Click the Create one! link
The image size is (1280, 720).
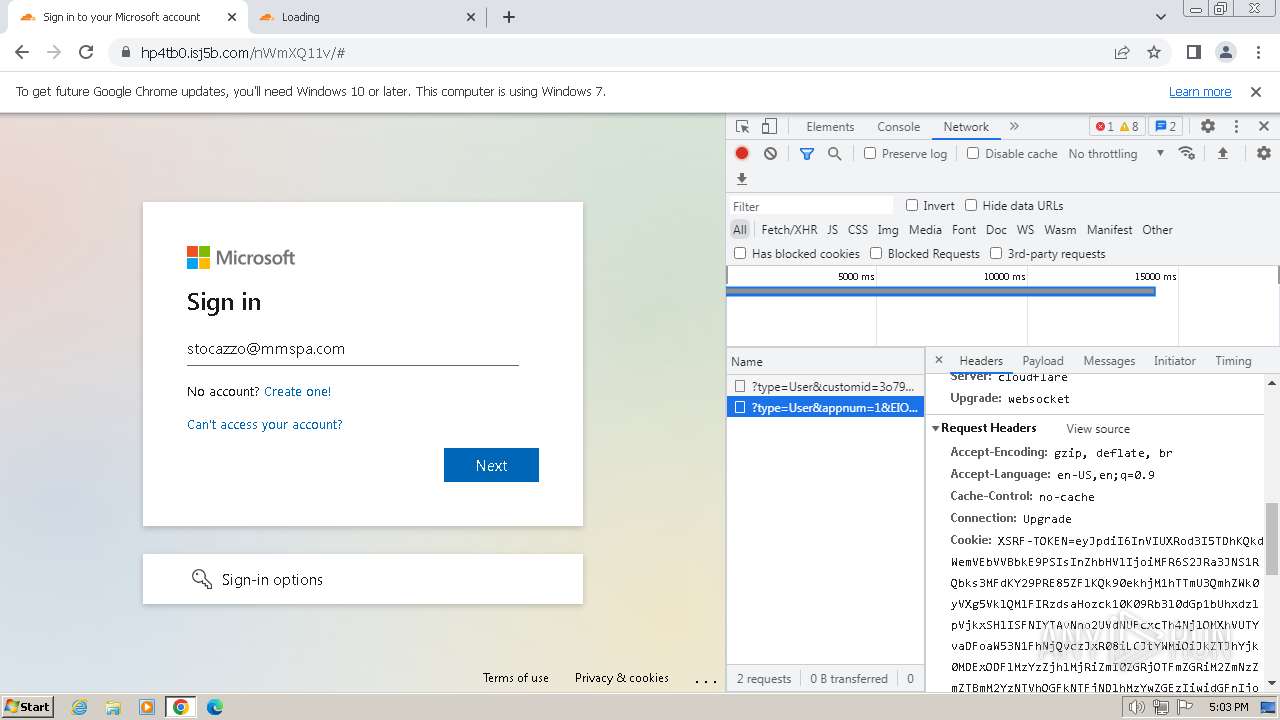(297, 391)
